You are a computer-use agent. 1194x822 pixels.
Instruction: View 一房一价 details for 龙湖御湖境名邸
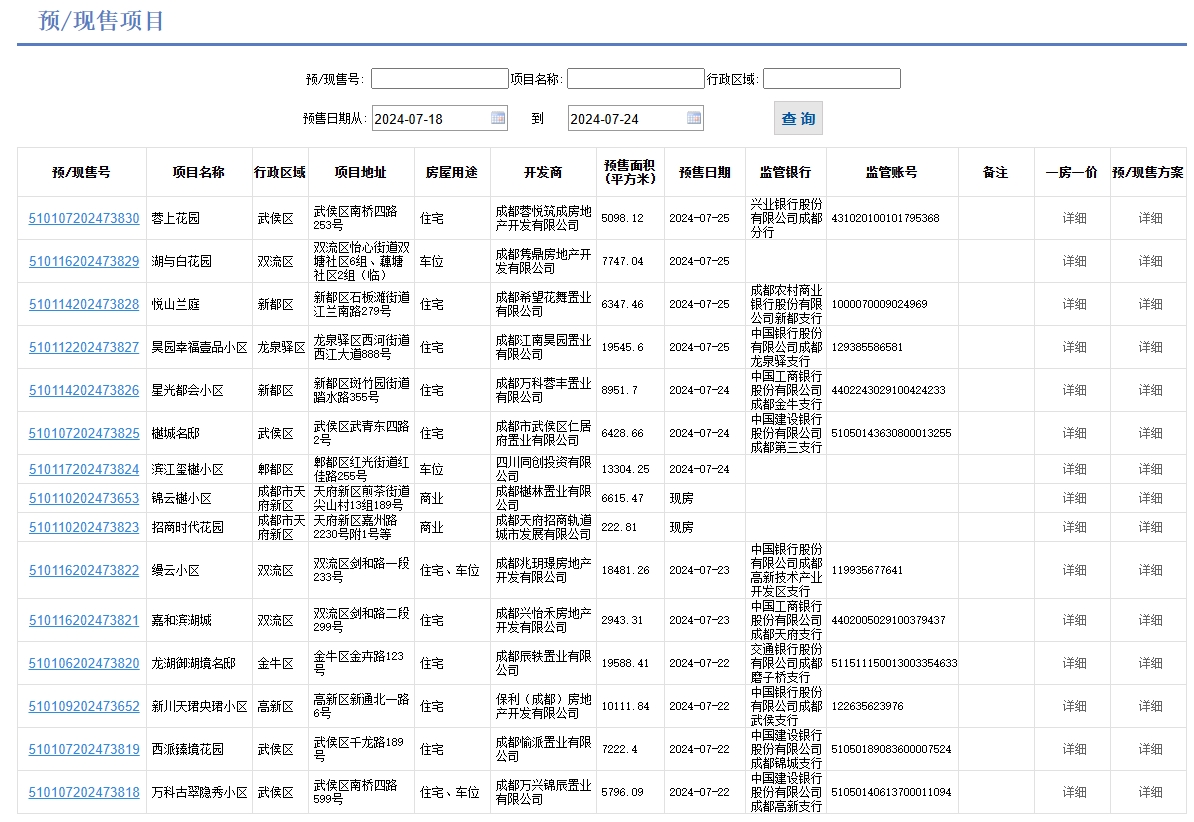click(1074, 664)
